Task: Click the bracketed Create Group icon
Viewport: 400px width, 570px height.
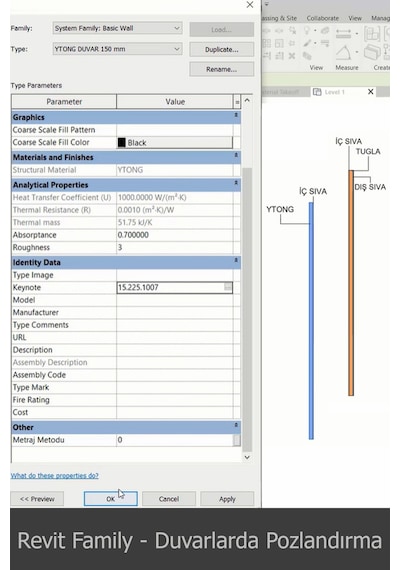Action: pos(372,33)
